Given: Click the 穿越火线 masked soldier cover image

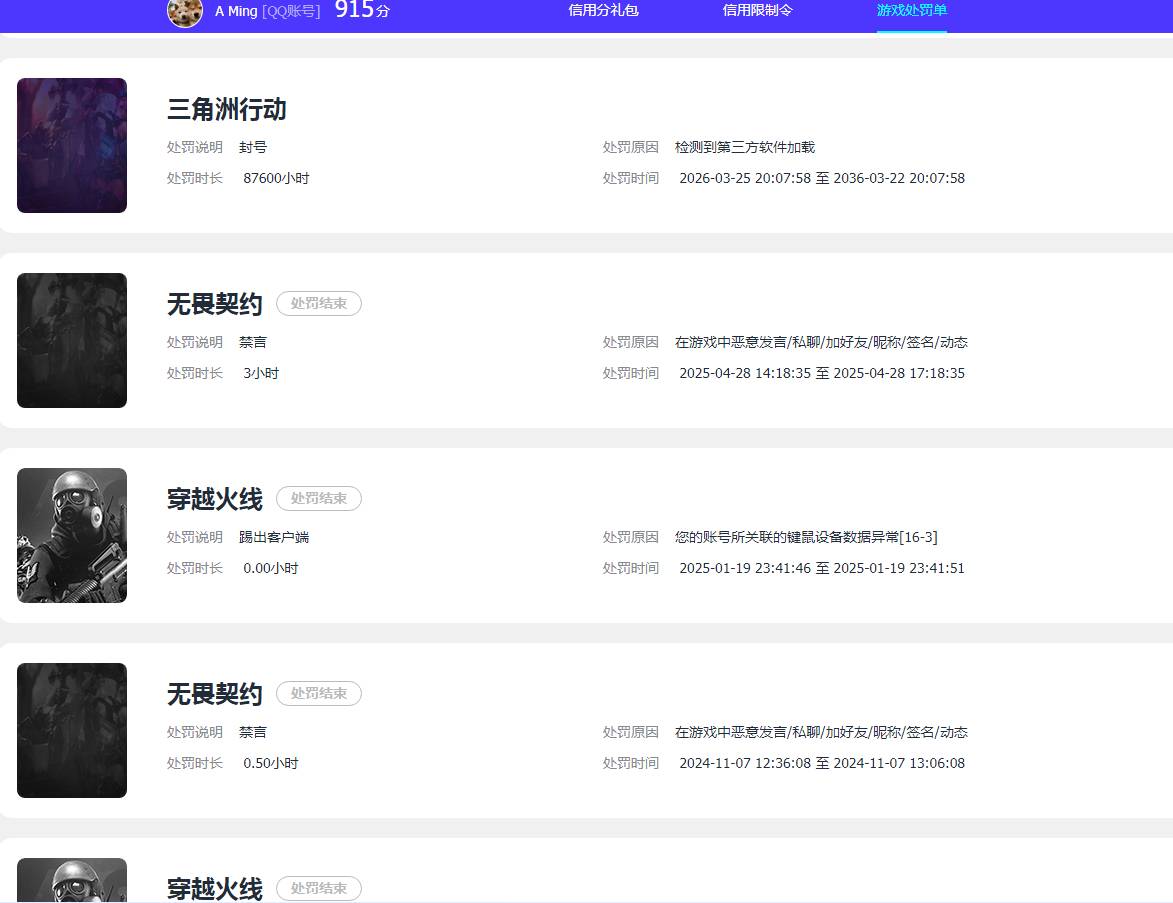Looking at the screenshot, I should pos(71,534).
